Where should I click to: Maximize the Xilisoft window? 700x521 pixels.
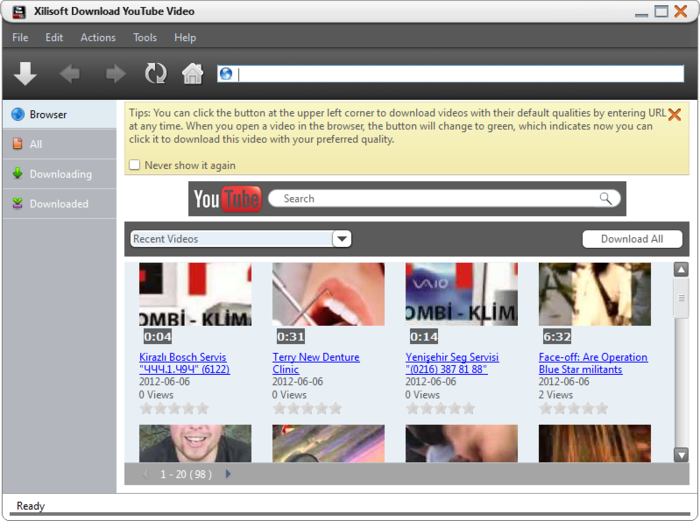pos(661,11)
